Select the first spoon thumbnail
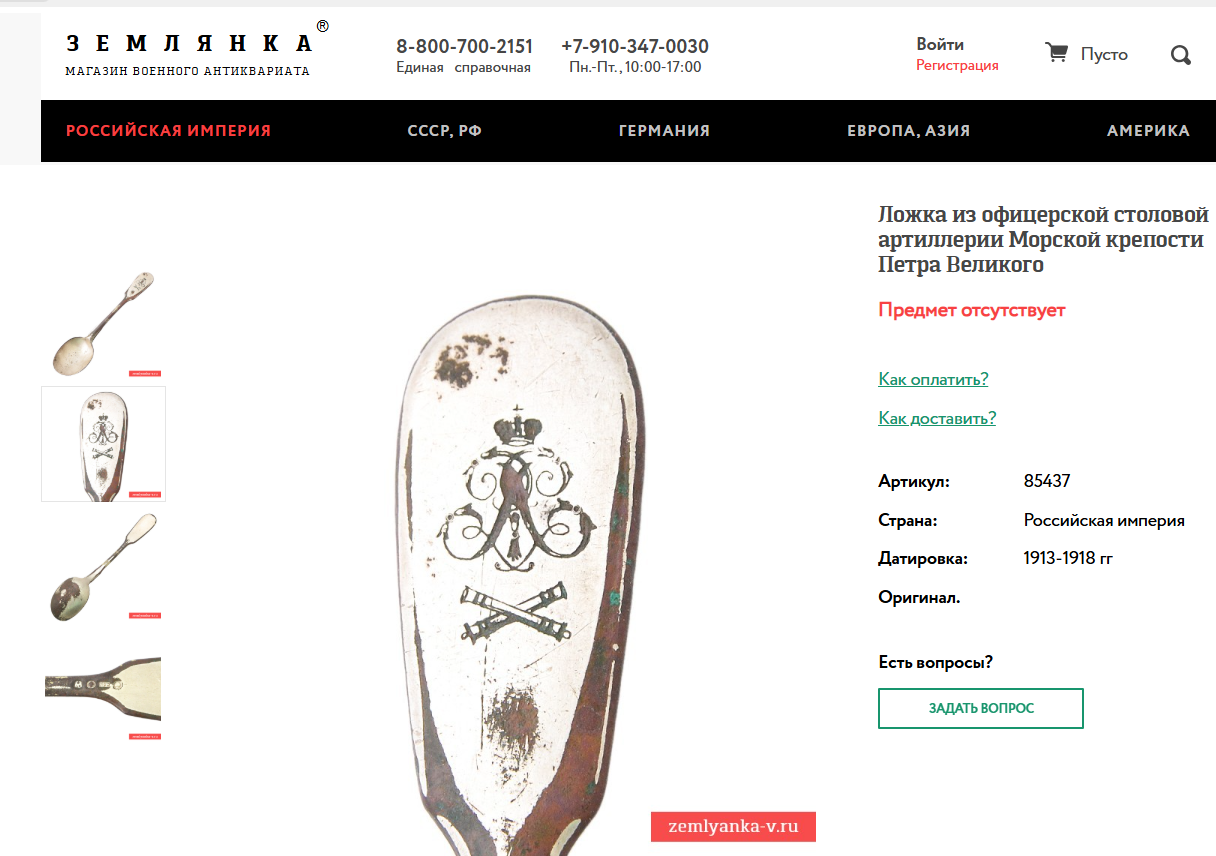1216x856 pixels. tap(103, 322)
